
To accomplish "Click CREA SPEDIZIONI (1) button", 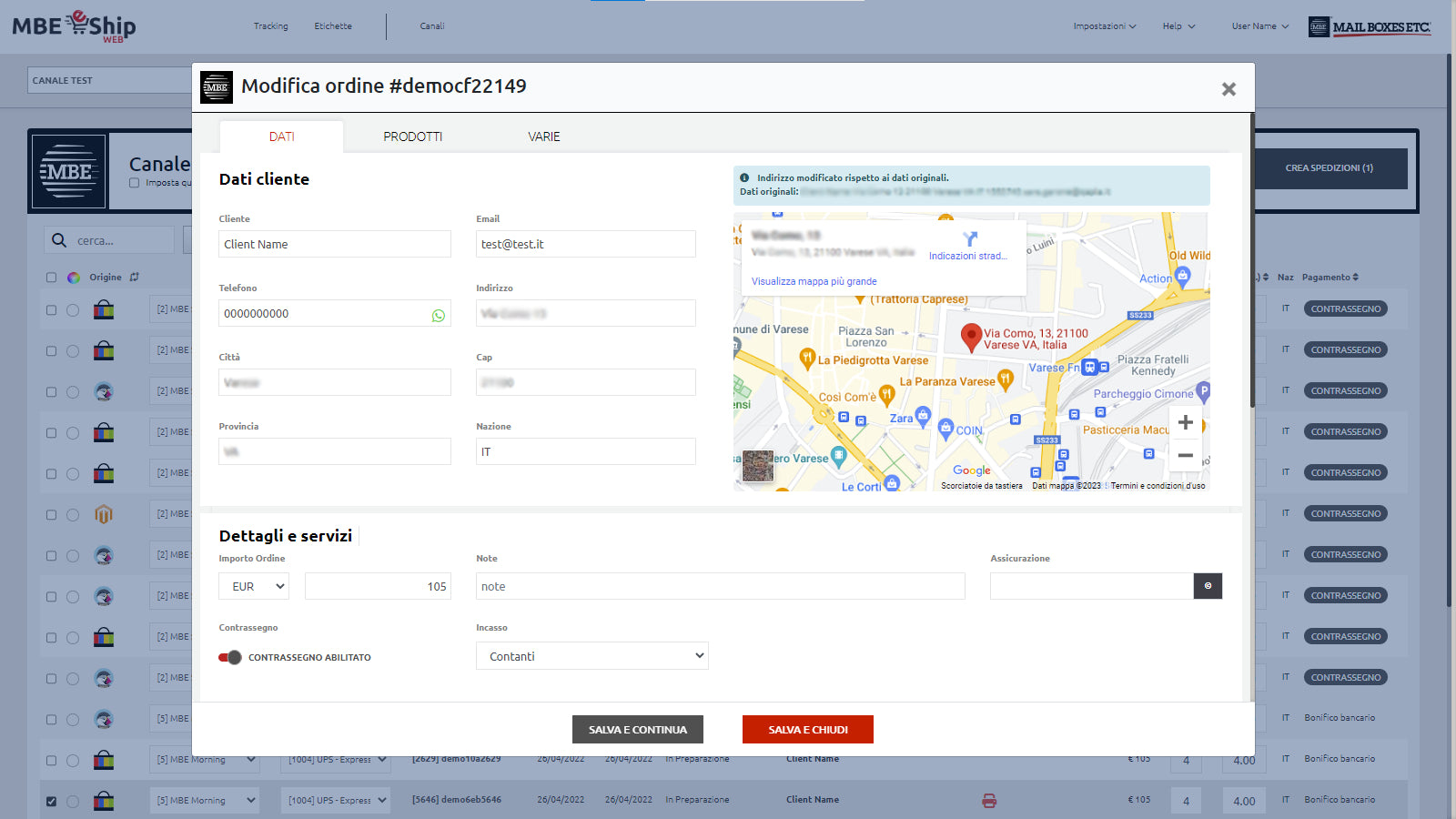I will (x=1330, y=168).
